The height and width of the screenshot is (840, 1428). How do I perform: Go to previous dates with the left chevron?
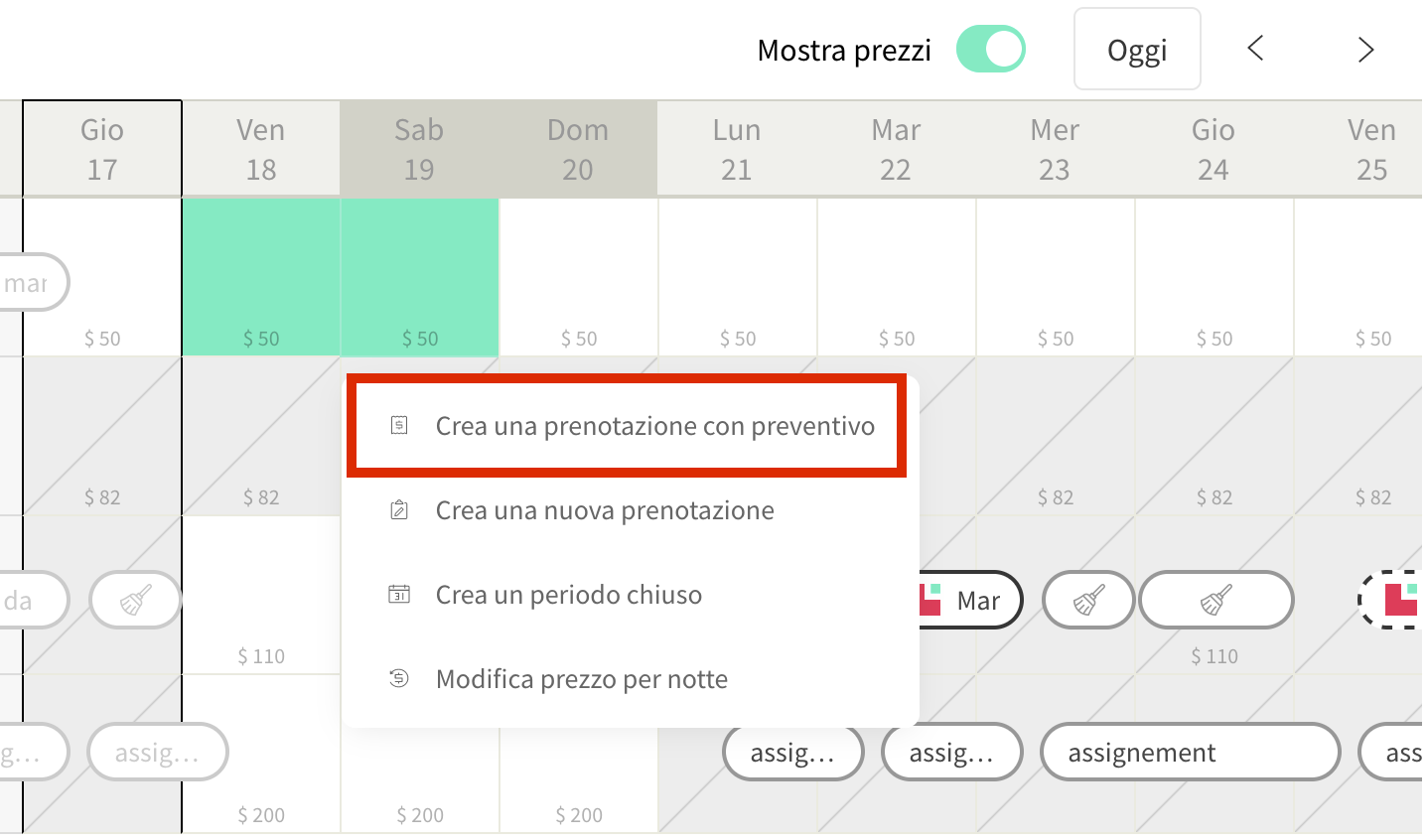[x=1255, y=49]
